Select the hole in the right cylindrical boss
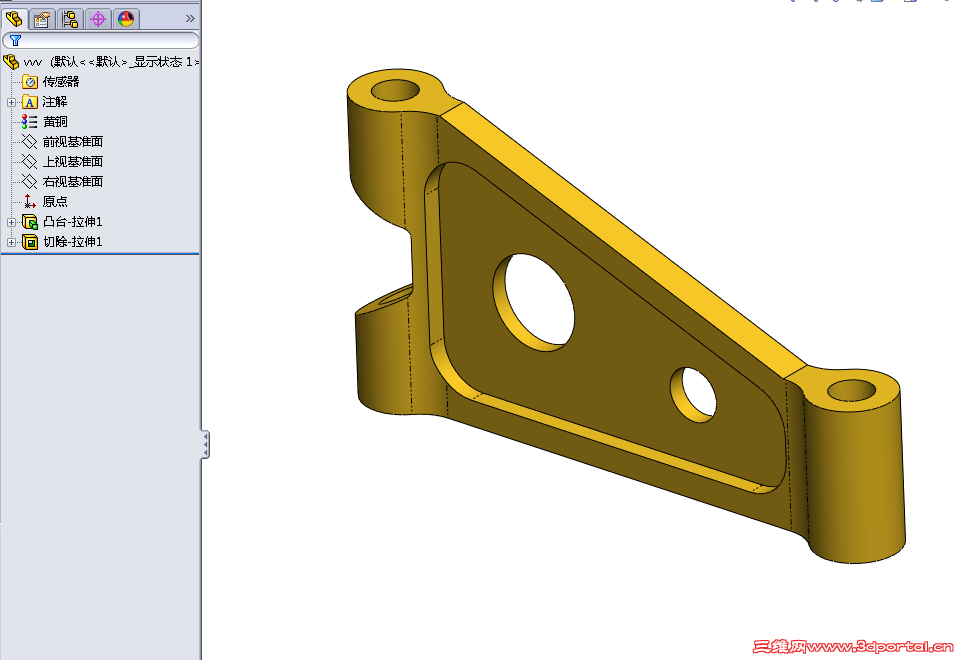This screenshot has height=660, width=973. pos(851,391)
